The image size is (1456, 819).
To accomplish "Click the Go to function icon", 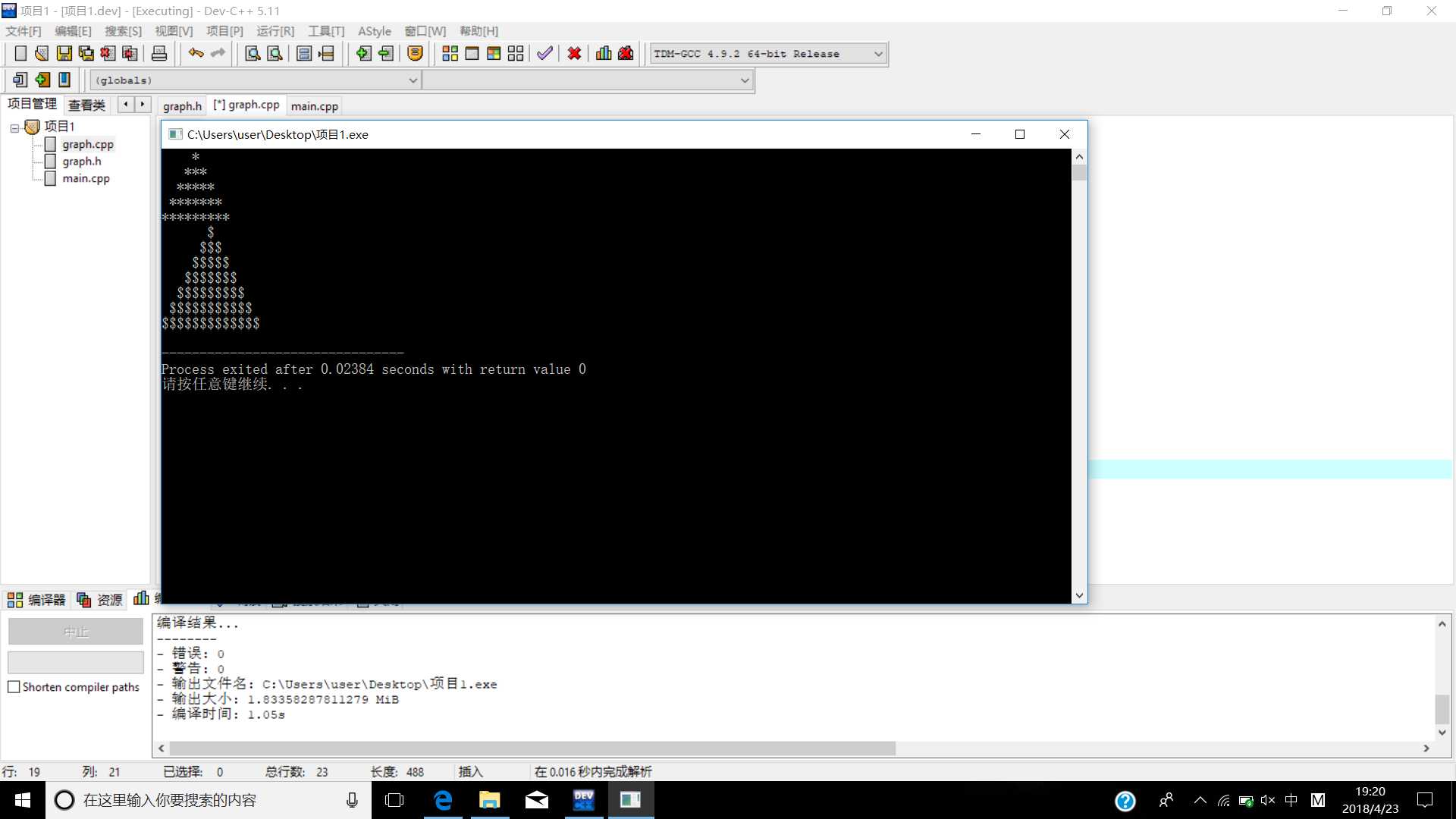I will point(304,53).
